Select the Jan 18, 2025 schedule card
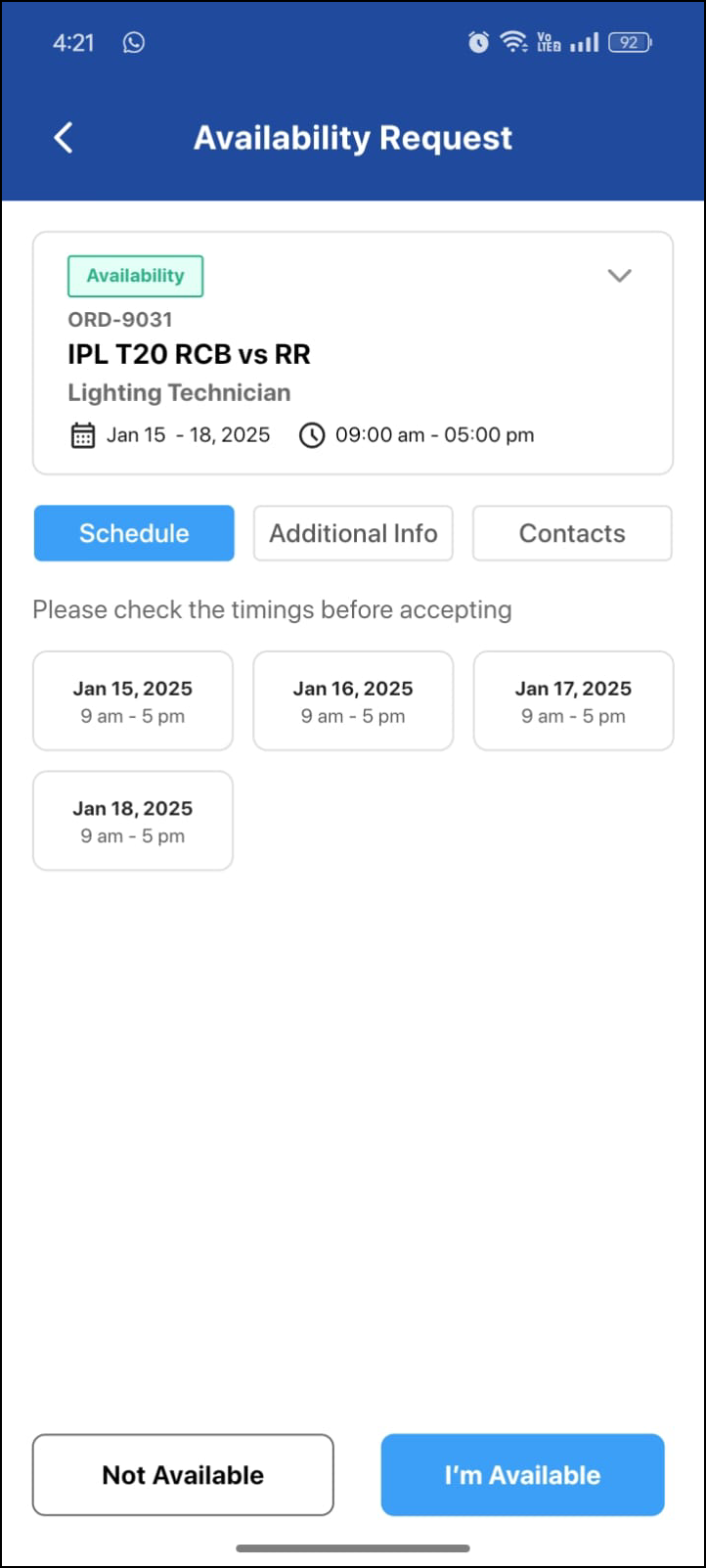Screen dimensions: 706x1568 133,821
